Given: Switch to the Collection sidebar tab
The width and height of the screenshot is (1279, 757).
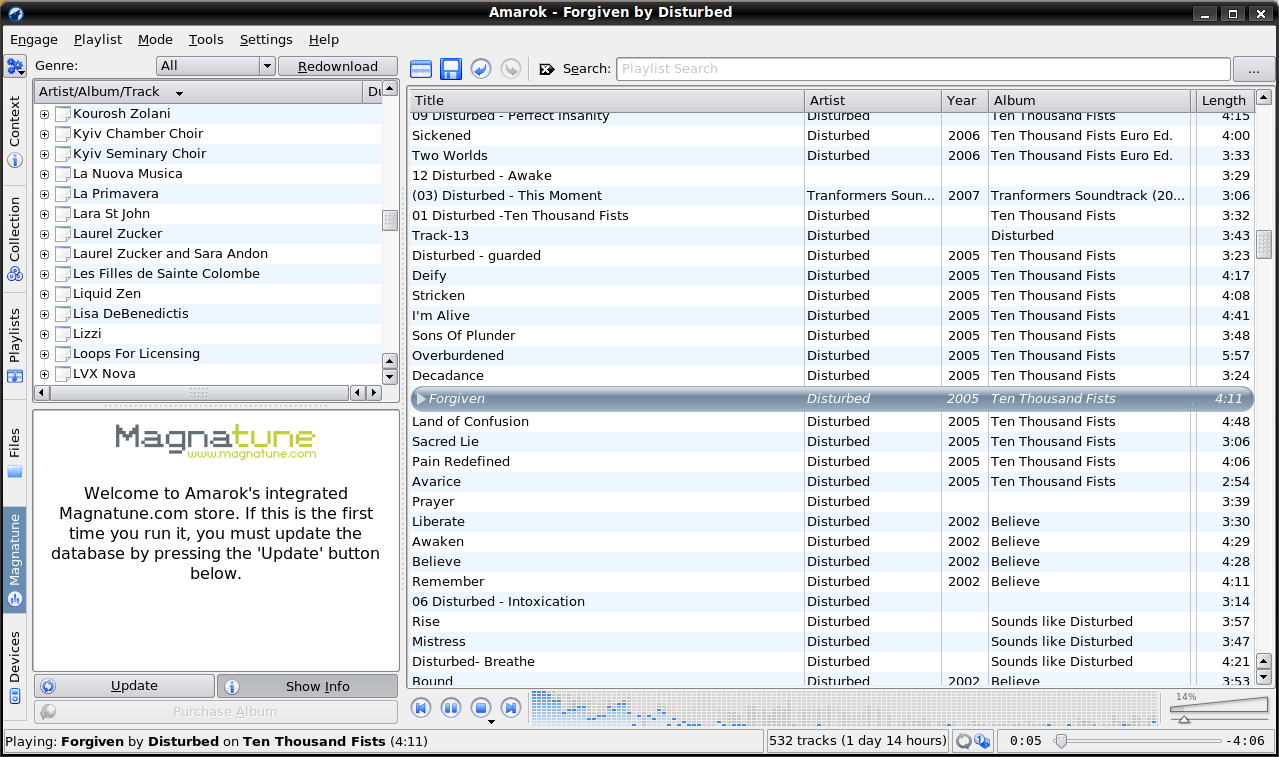Looking at the screenshot, I should (15, 239).
